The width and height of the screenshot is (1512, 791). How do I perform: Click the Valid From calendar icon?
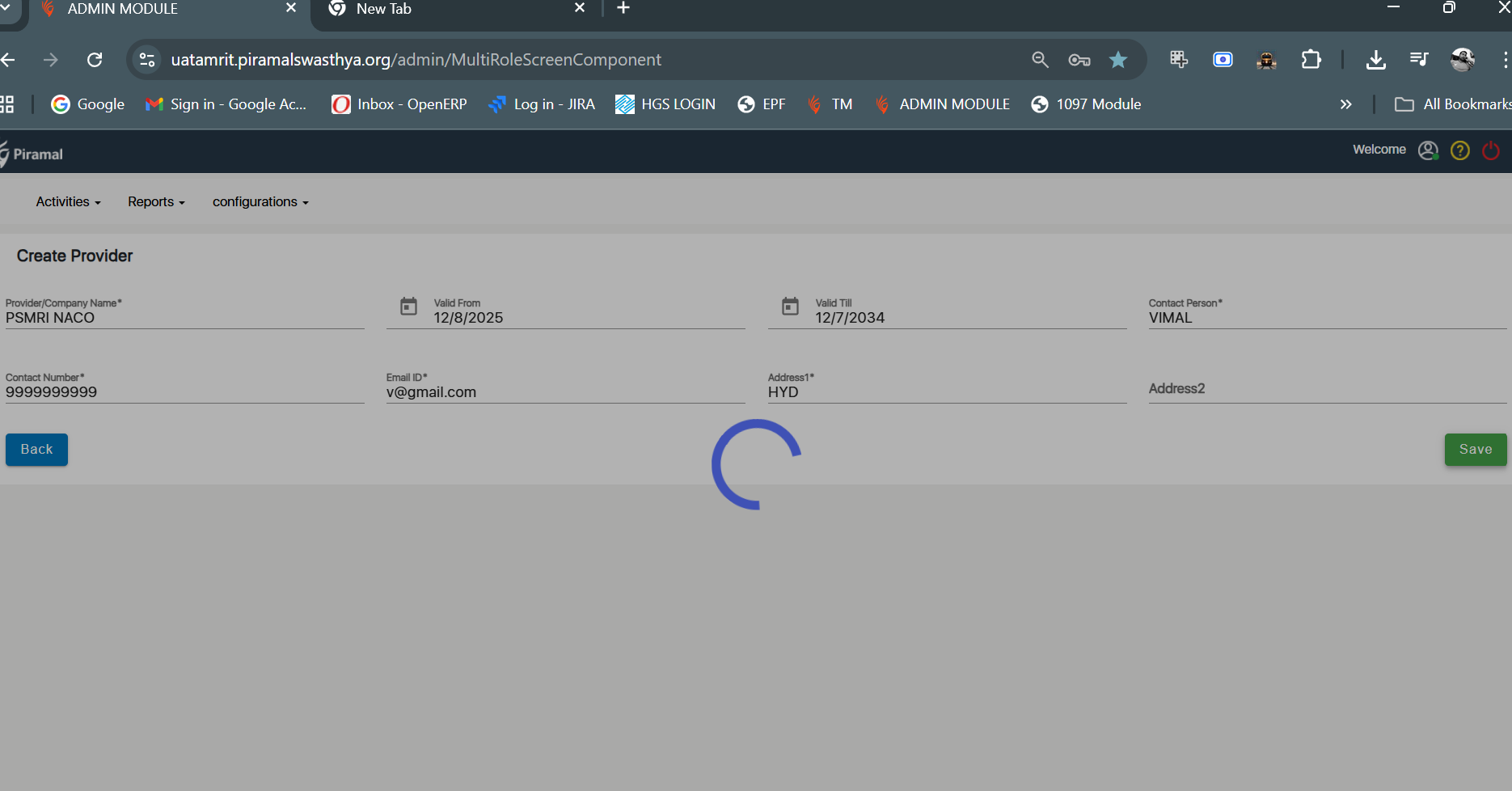coord(408,307)
